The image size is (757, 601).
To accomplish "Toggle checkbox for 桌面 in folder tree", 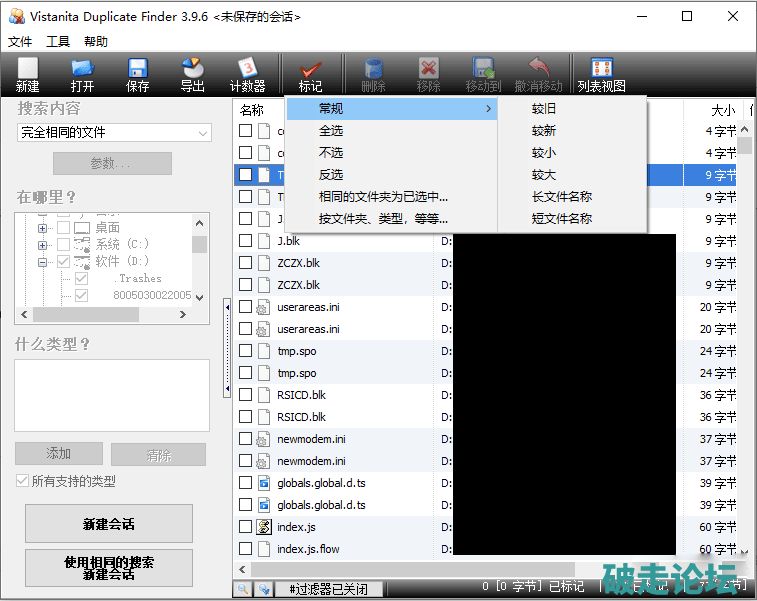I will pos(64,228).
